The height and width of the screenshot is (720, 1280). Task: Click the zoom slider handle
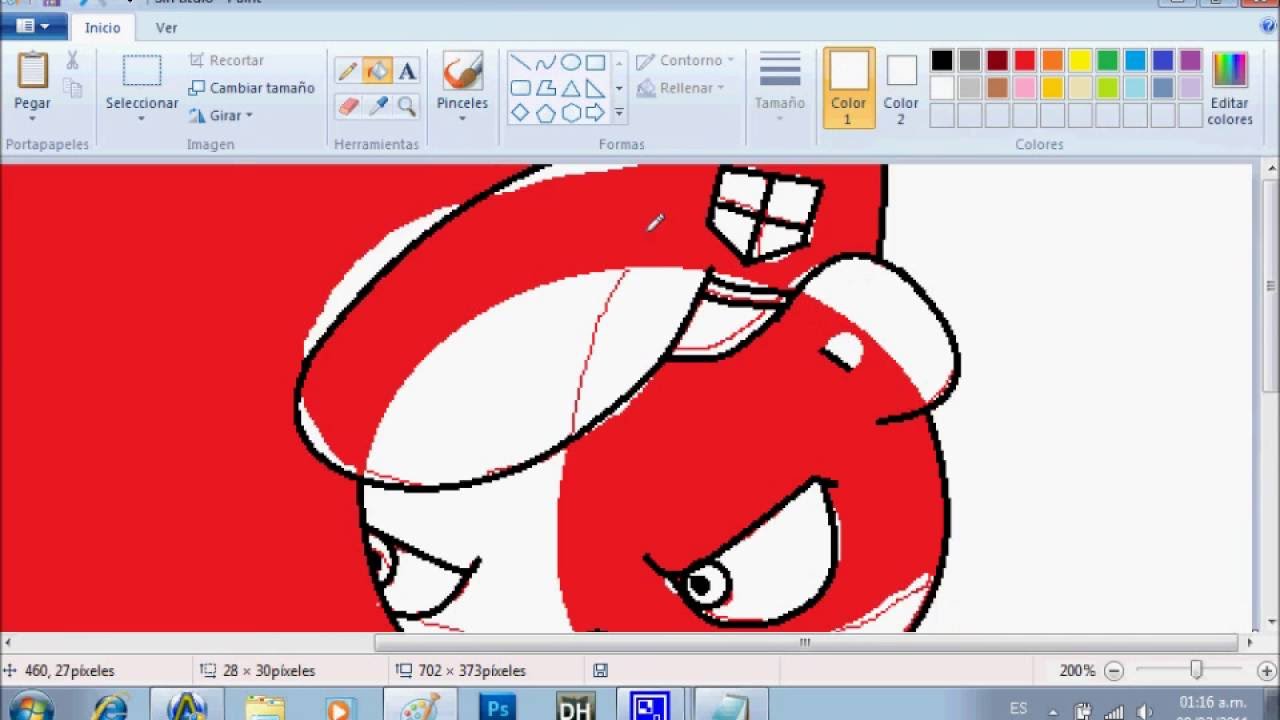1196,671
